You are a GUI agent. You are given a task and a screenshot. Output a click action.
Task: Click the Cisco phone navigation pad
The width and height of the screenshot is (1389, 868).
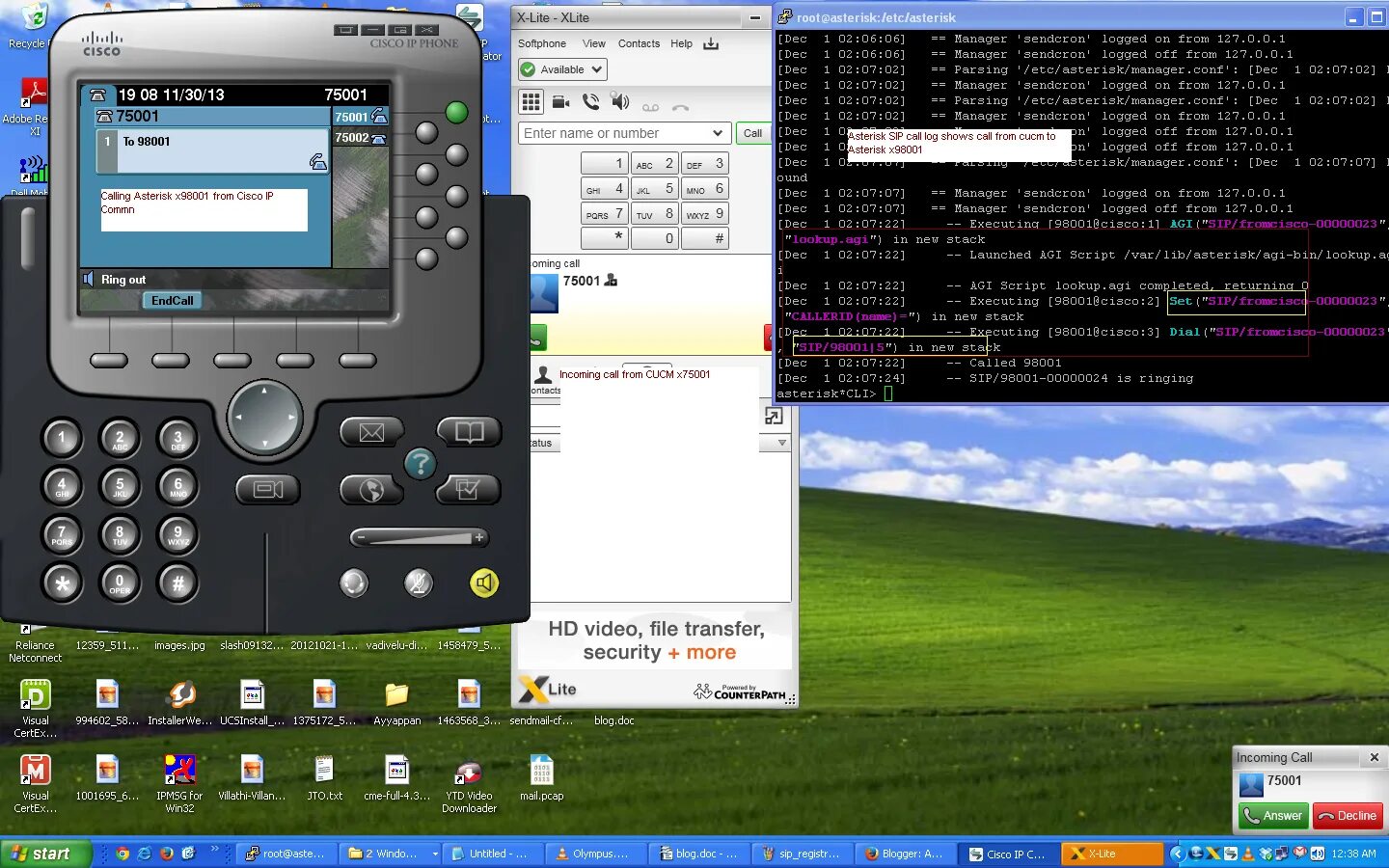tap(264, 417)
